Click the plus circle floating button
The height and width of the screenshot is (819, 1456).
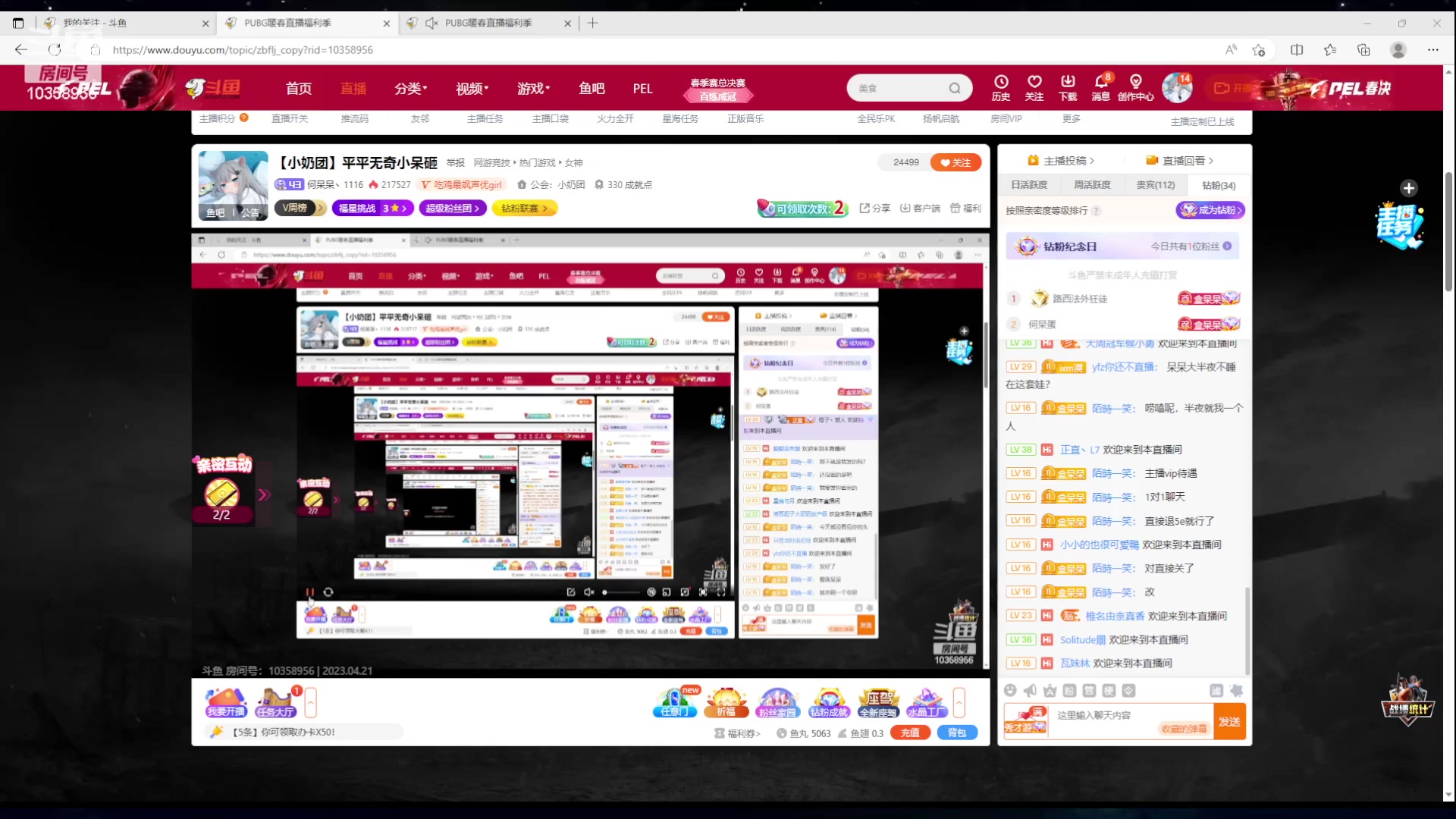pyautogui.click(x=1409, y=188)
